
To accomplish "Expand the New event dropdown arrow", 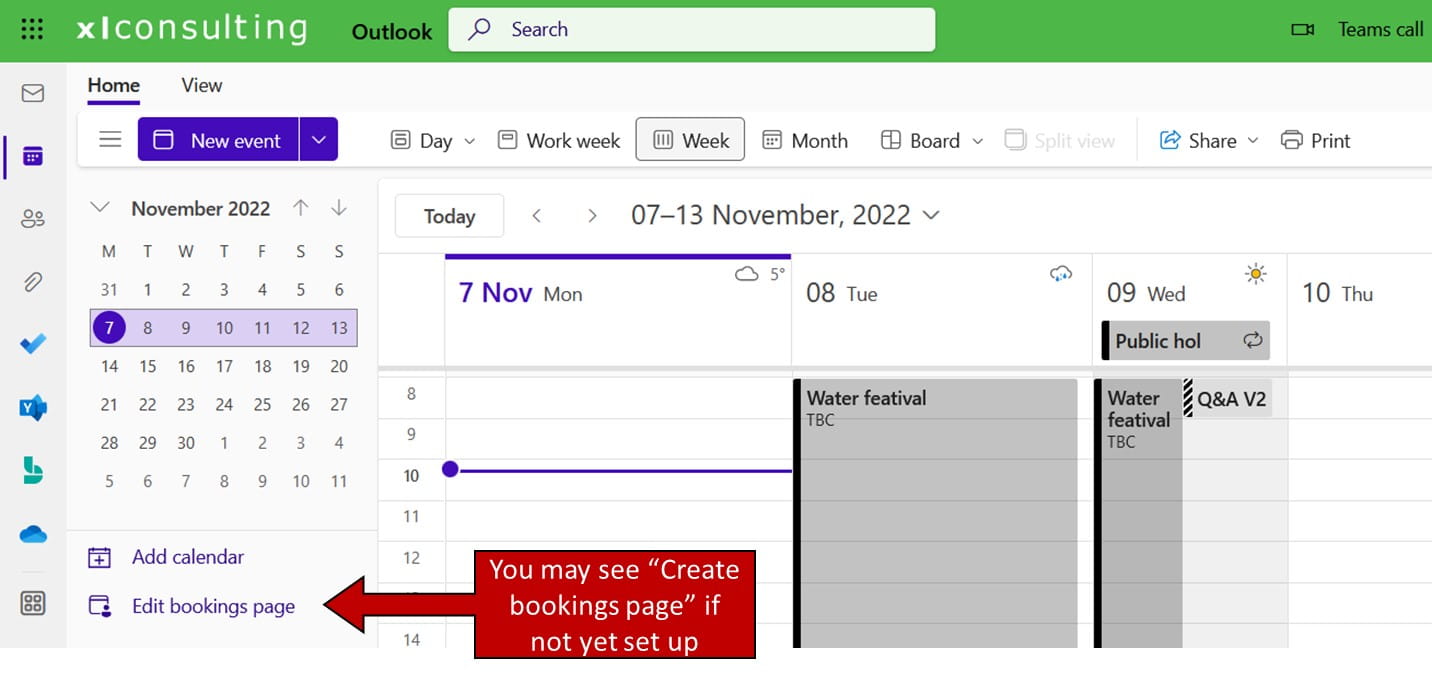I will click(x=319, y=140).
